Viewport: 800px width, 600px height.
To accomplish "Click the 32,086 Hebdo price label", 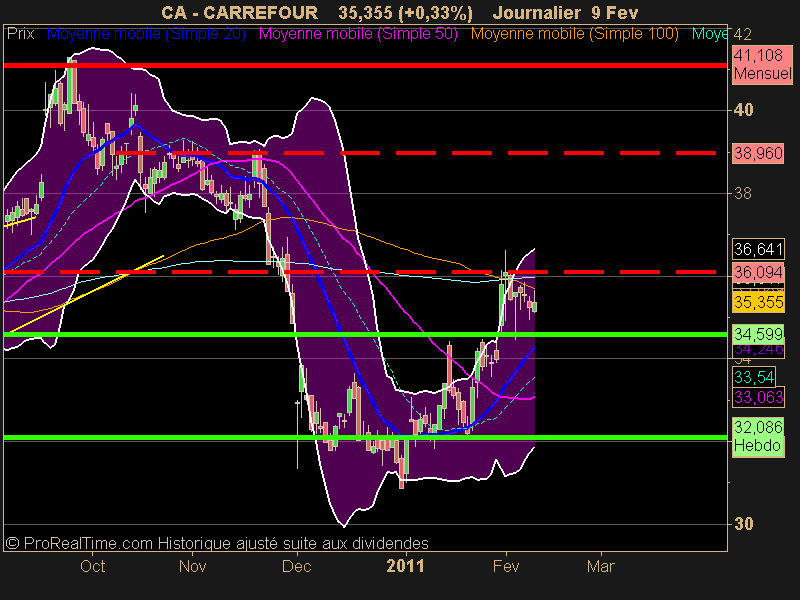I will coord(758,437).
